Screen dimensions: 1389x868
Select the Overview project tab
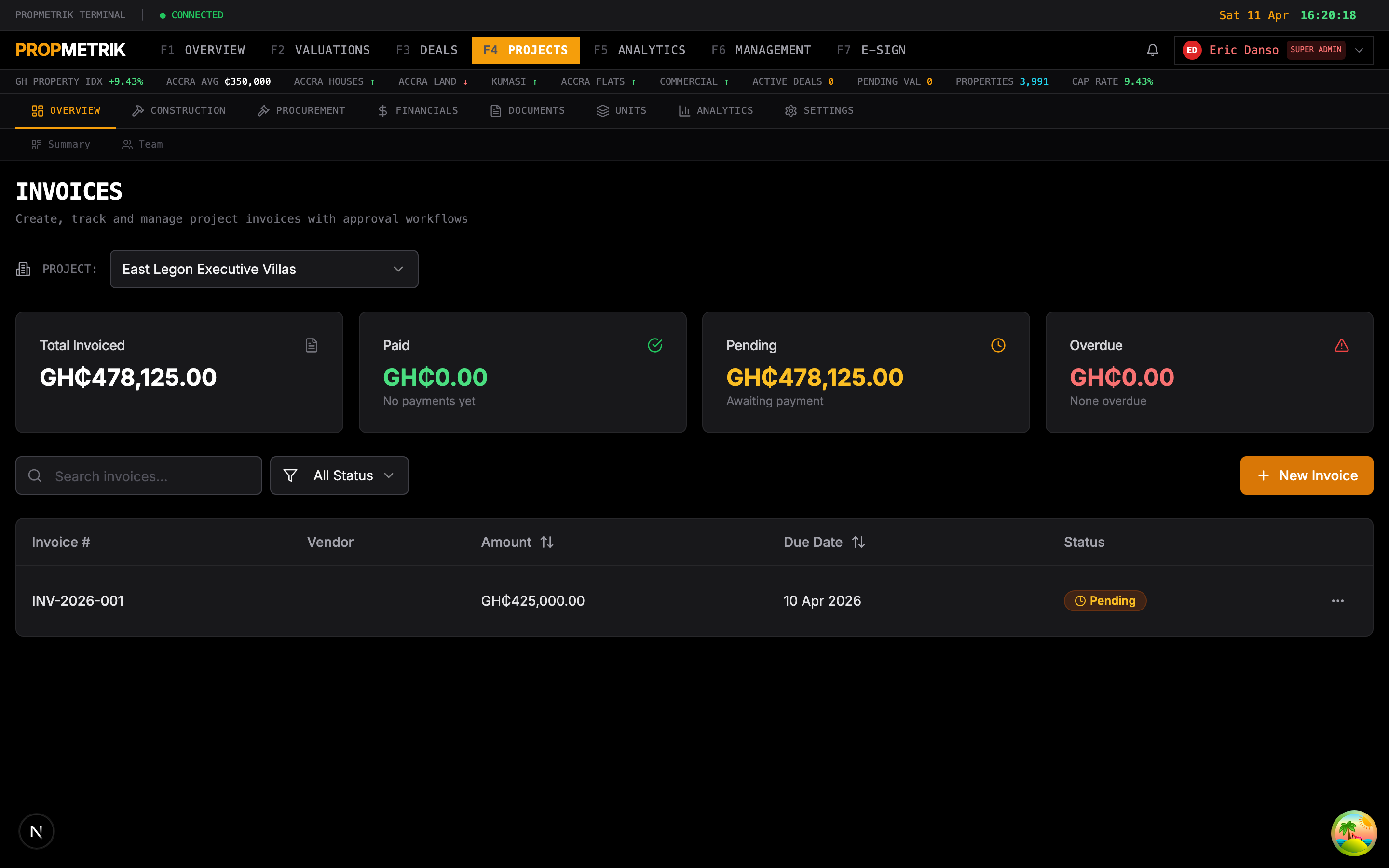[x=66, y=110]
